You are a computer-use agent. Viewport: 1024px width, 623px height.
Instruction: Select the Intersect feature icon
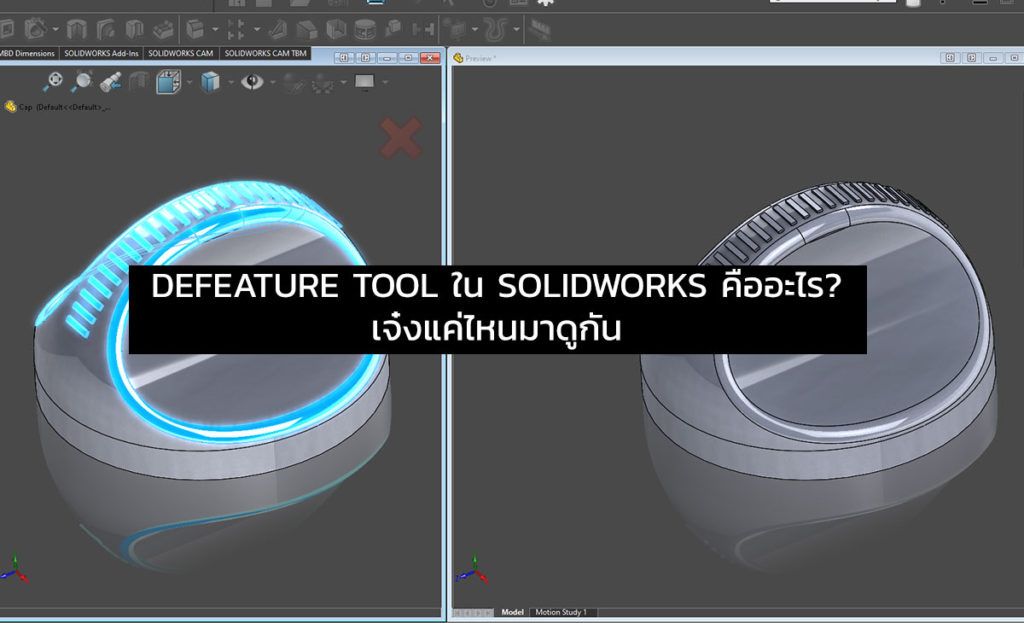tap(394, 29)
